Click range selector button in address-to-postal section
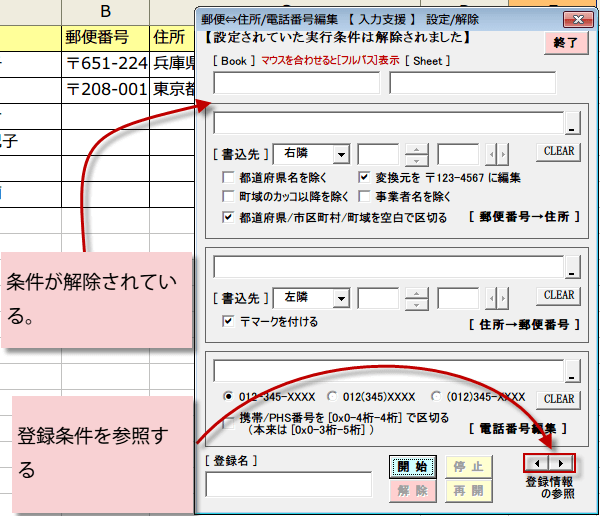Image resolution: width=600 pixels, height=516 pixels. (572, 267)
